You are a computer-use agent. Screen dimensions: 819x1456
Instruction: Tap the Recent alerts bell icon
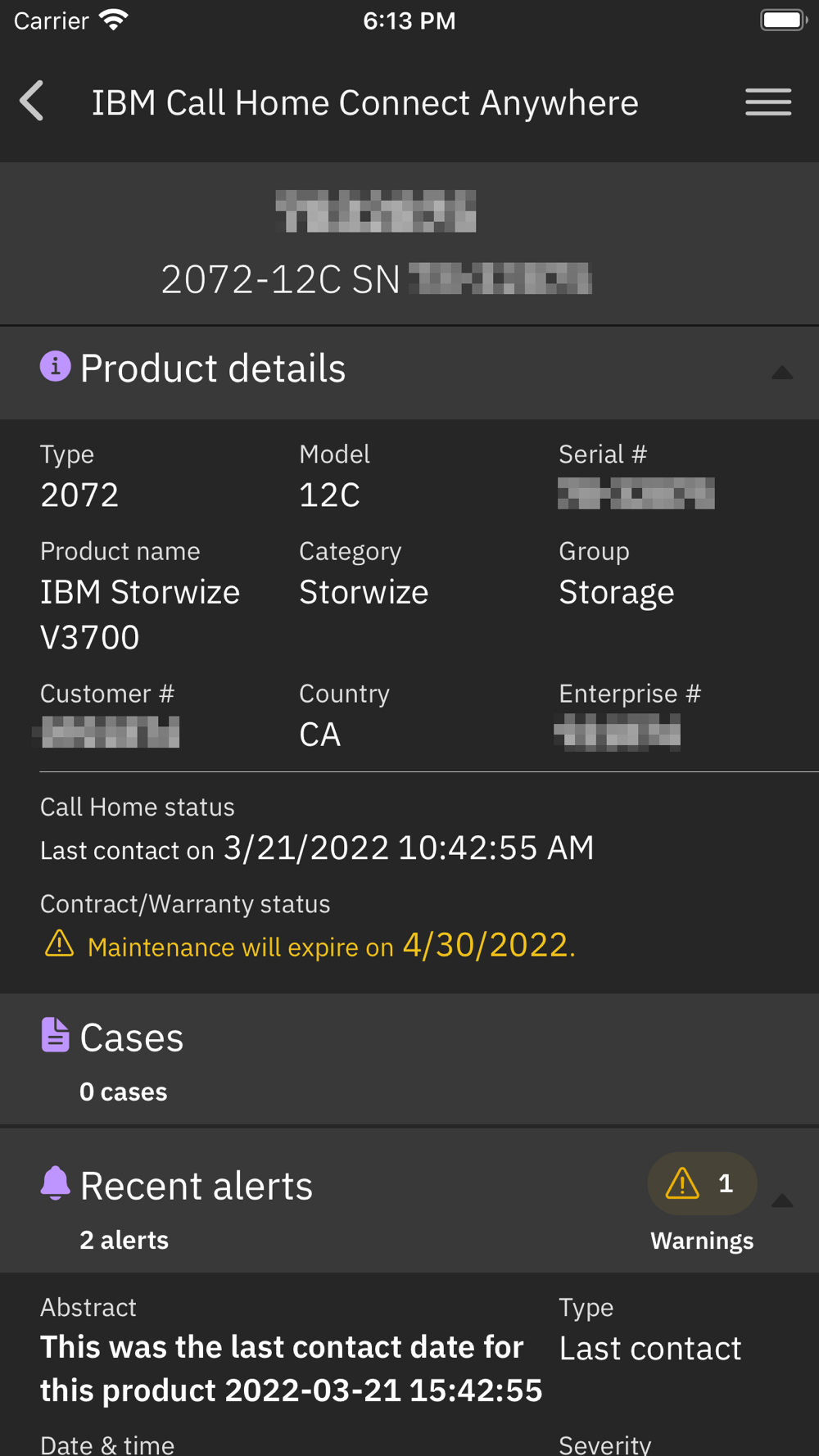point(55,1183)
